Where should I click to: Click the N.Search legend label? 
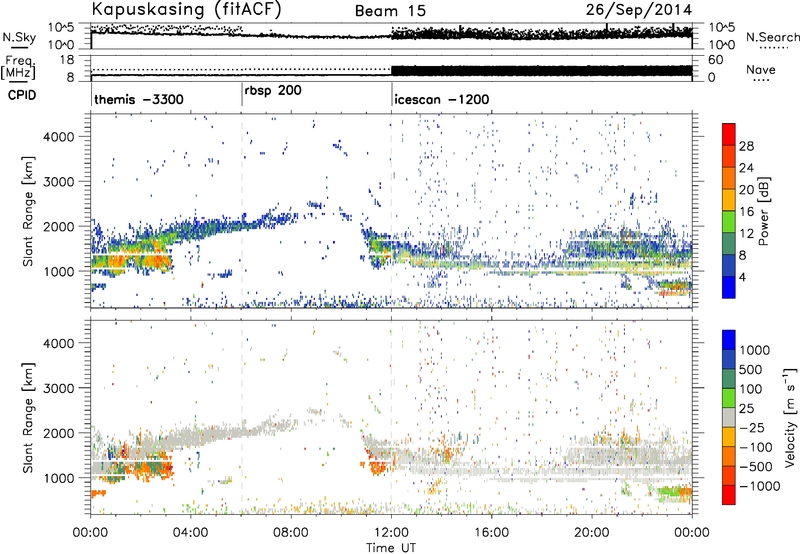point(773,37)
